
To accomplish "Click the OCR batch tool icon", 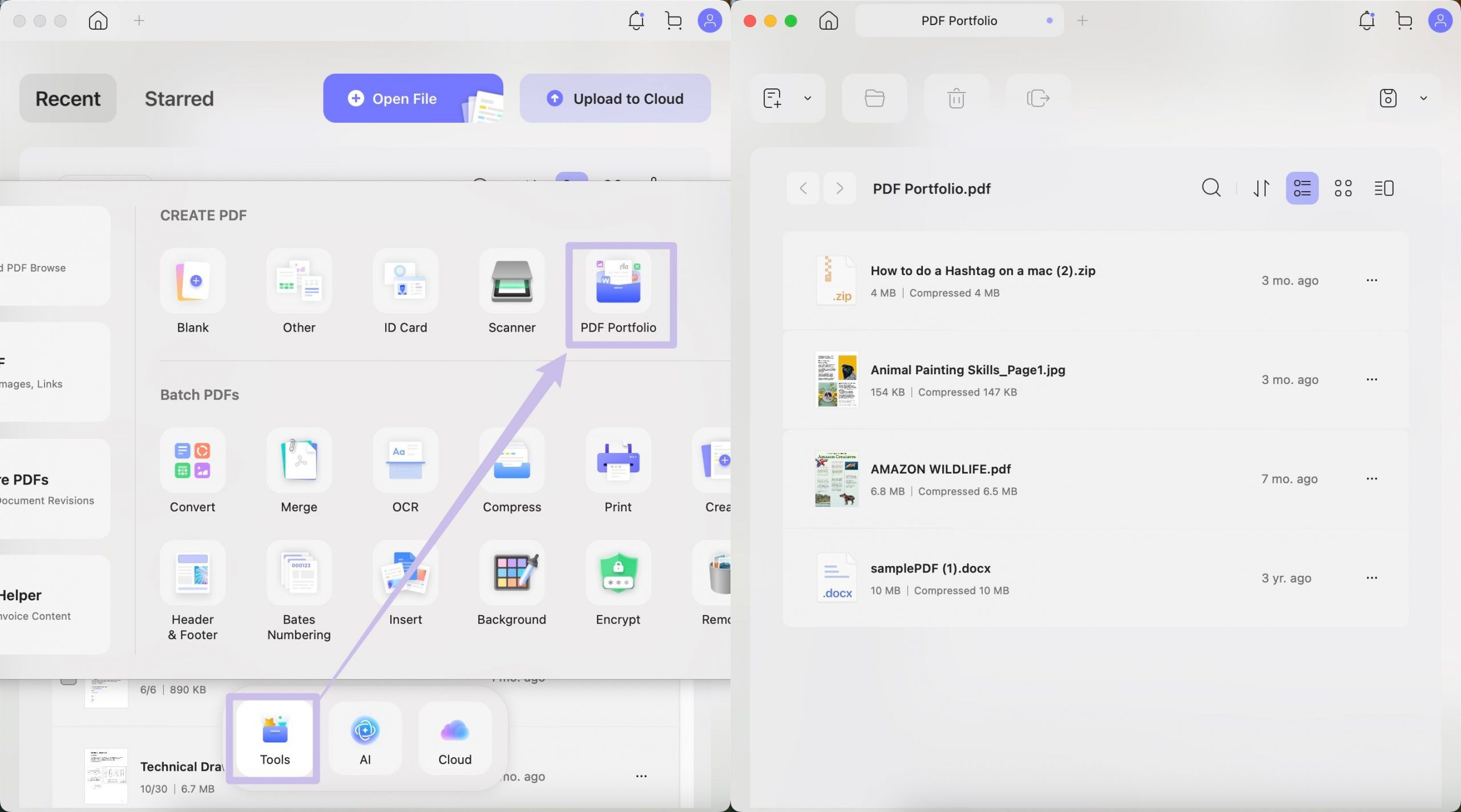I will (x=405, y=460).
